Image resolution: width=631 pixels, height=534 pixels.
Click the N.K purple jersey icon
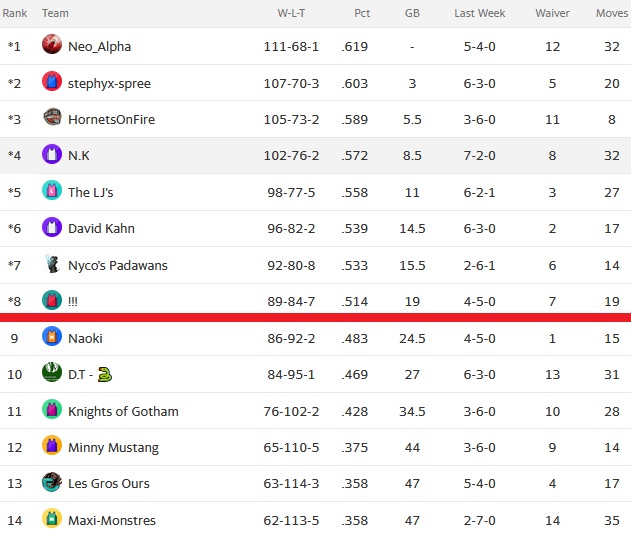click(52, 154)
